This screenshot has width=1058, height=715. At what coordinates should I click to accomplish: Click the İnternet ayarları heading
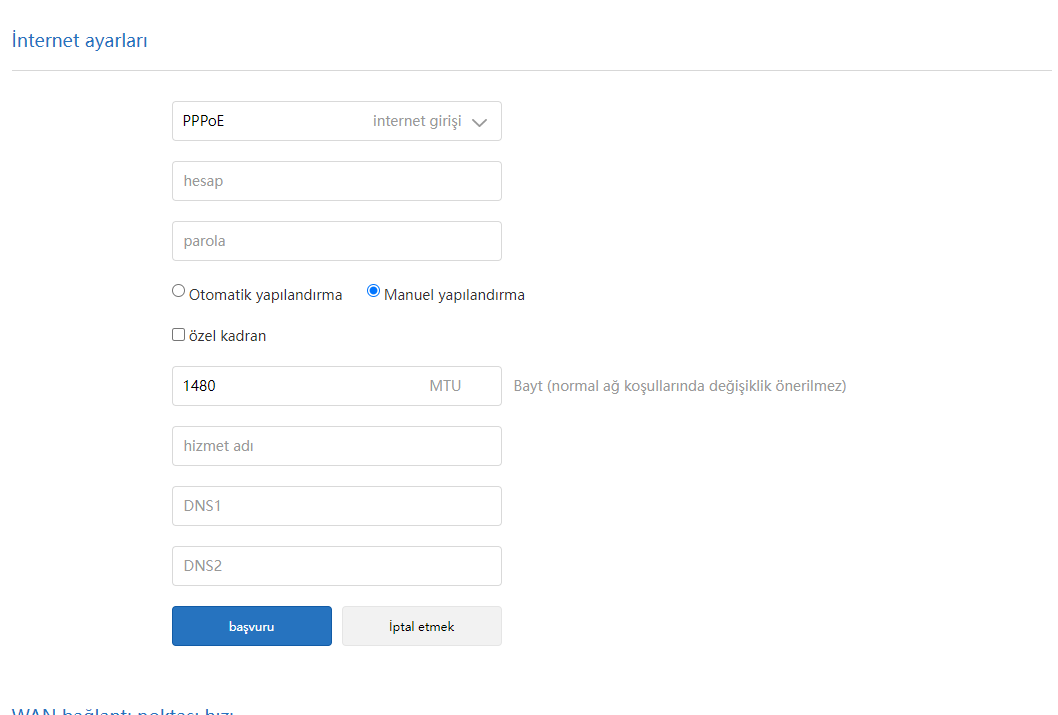[x=80, y=40]
